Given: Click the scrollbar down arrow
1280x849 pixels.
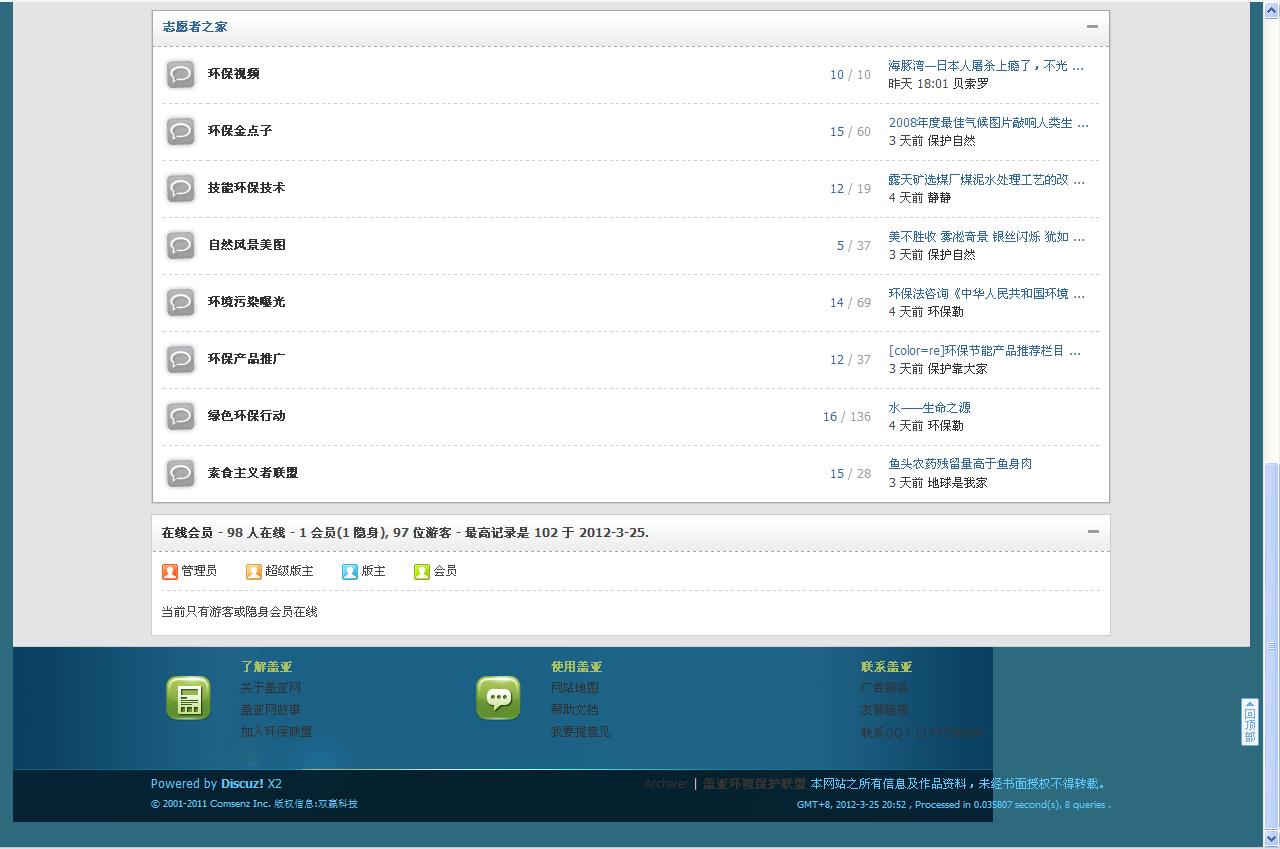Looking at the screenshot, I should (x=1272, y=840).
